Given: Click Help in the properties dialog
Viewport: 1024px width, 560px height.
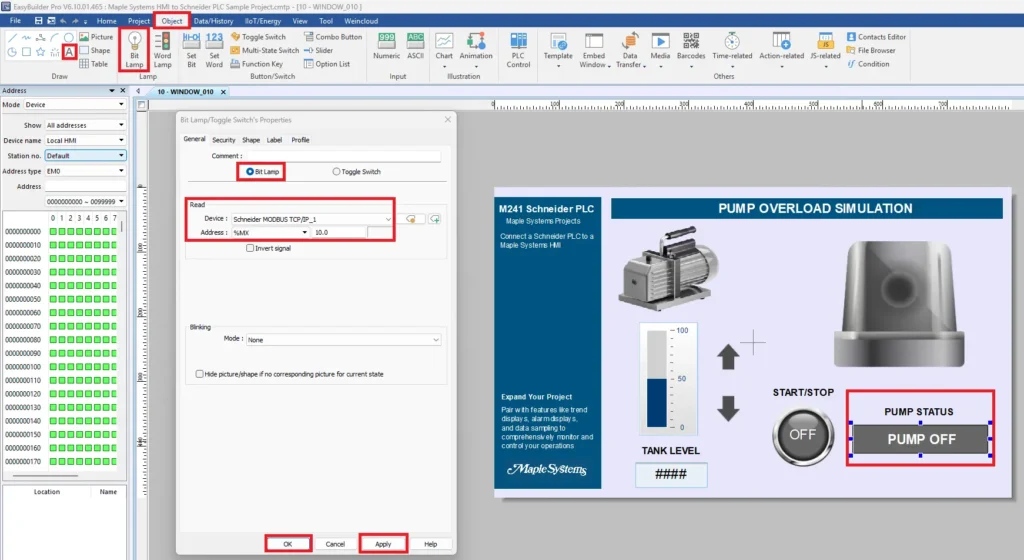Looking at the screenshot, I should coord(430,544).
